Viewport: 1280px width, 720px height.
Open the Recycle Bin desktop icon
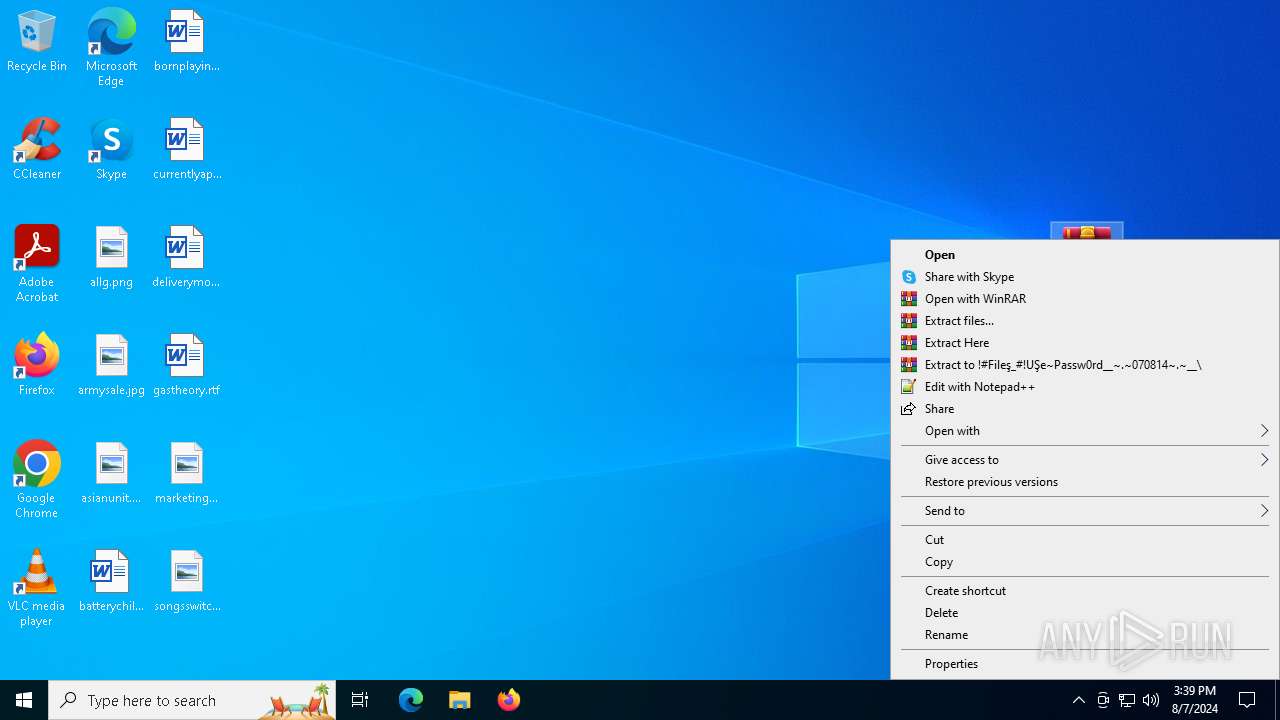pos(37,41)
